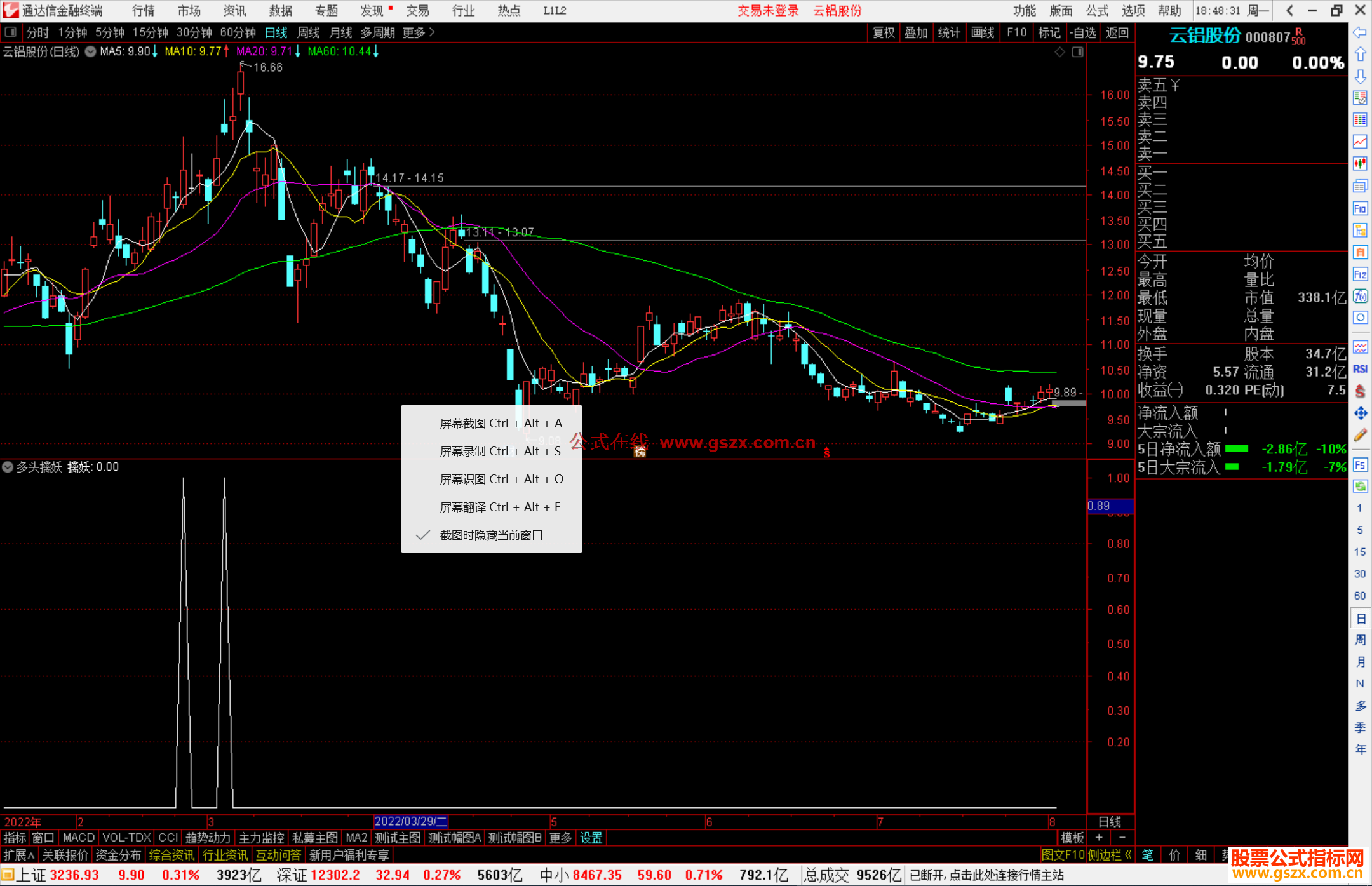Image resolution: width=1372 pixels, height=886 pixels.
Task: Click the orange 自 self-select sidebar icon
Action: pos(1360,252)
